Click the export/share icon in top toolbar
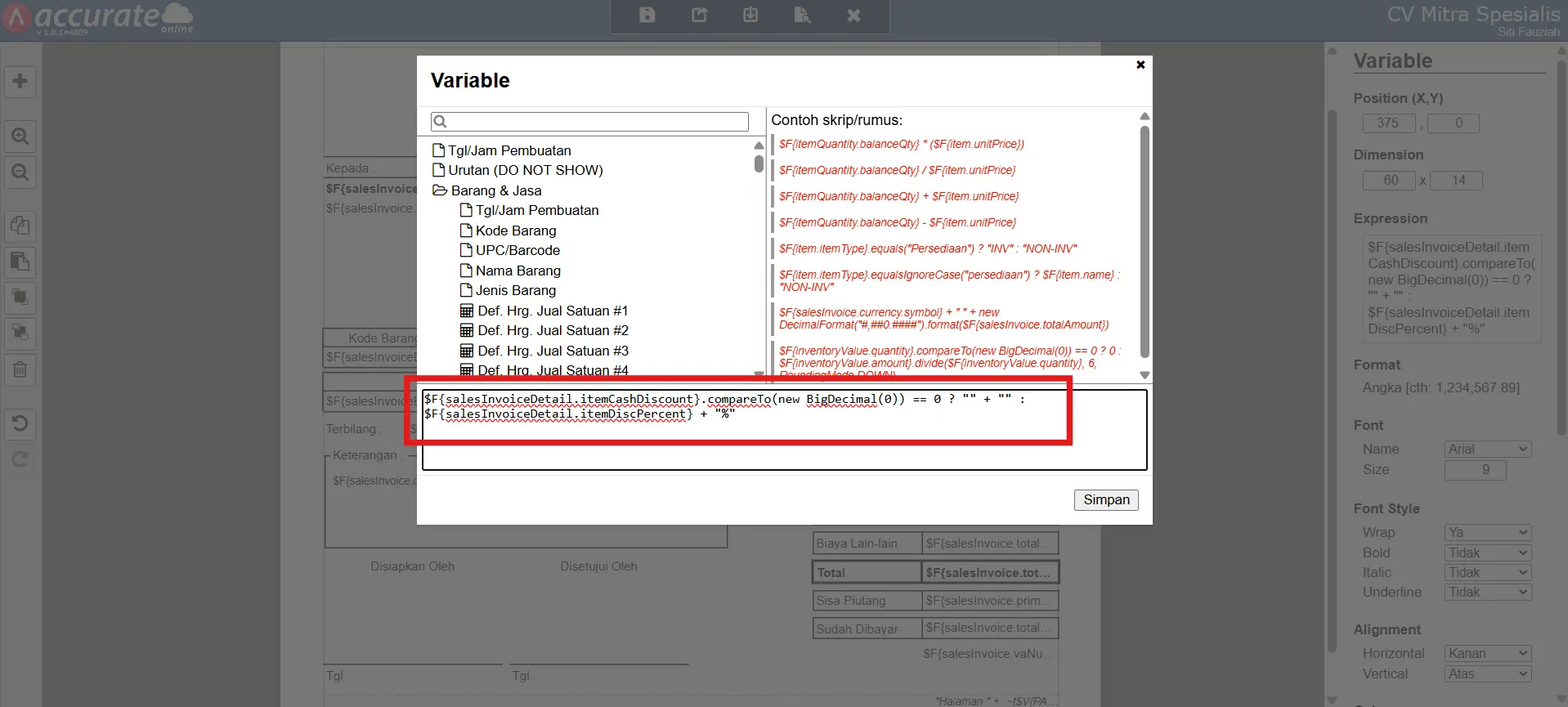1568x707 pixels. (699, 15)
